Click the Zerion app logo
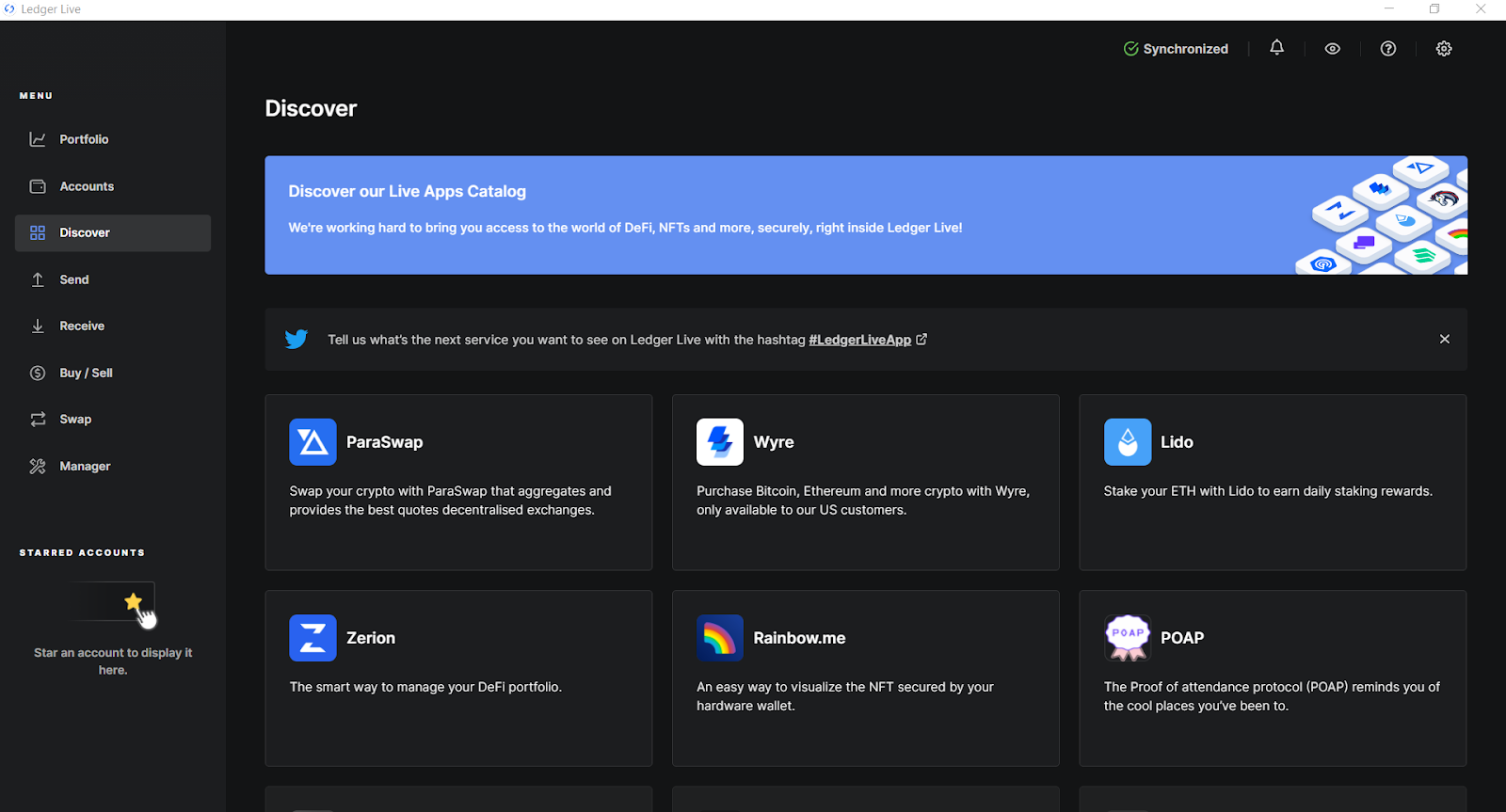 312,638
